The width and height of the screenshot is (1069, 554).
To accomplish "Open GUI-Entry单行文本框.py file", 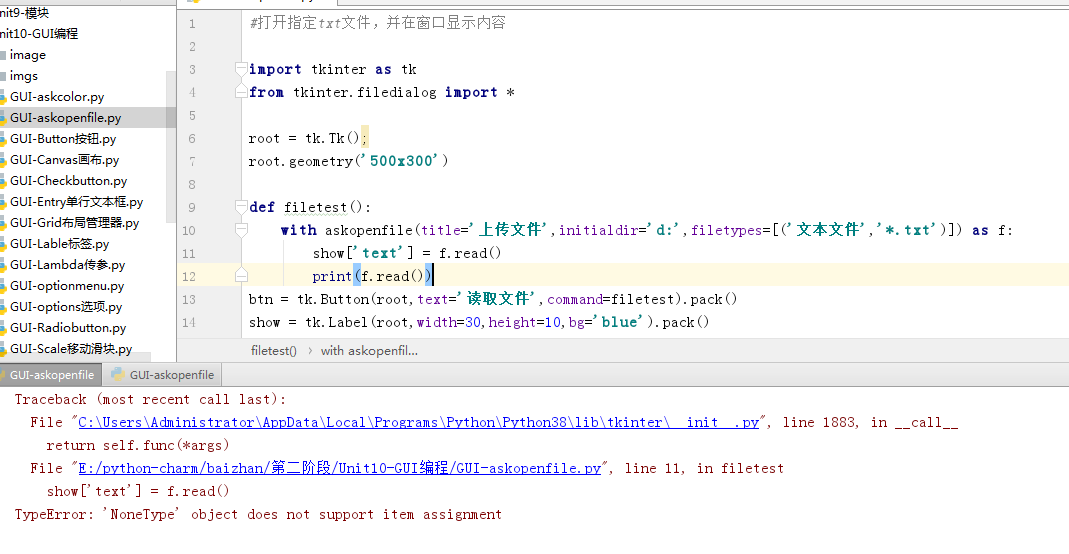I will 76,202.
